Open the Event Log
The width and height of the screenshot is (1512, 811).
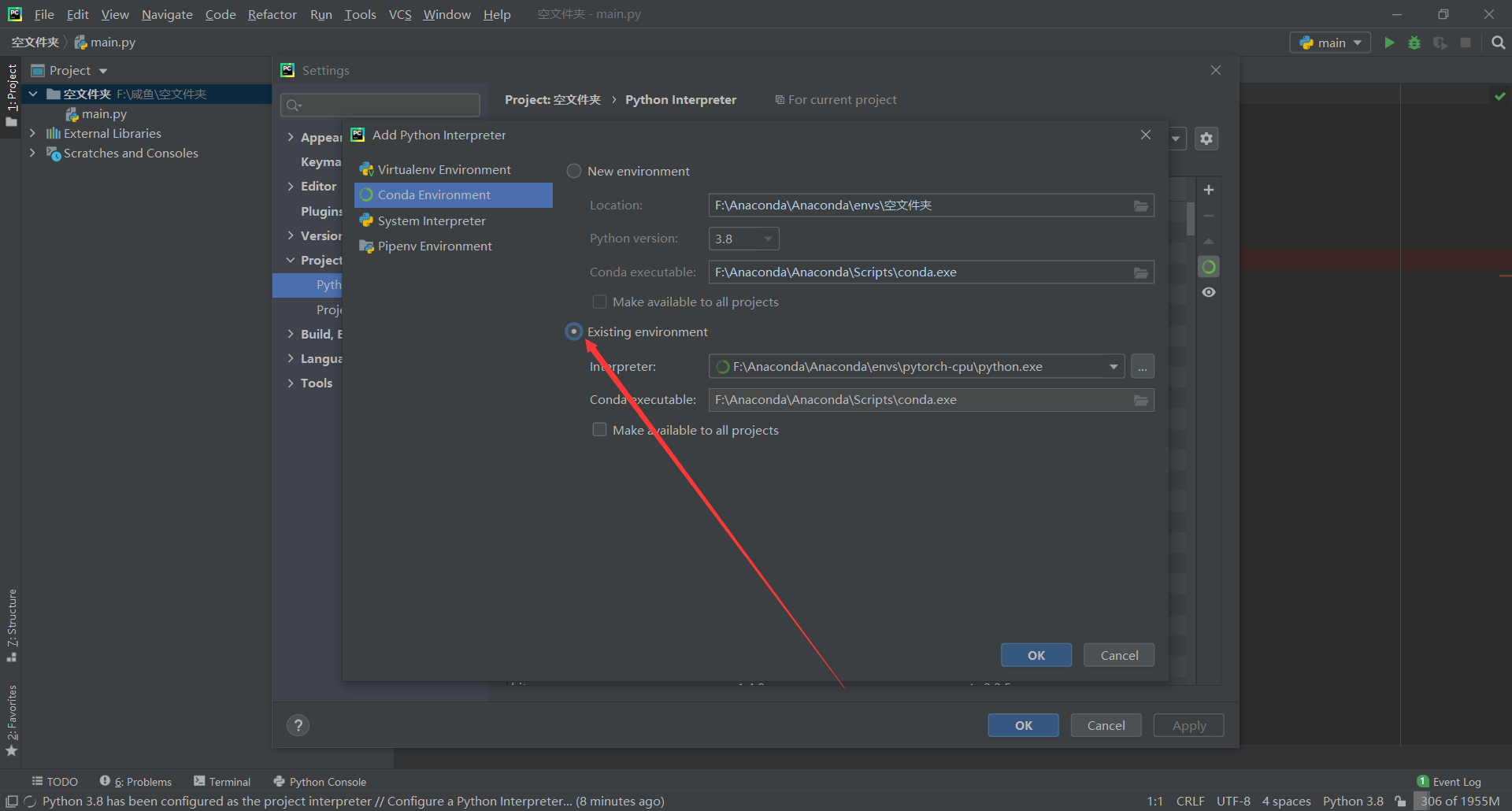point(1449,782)
